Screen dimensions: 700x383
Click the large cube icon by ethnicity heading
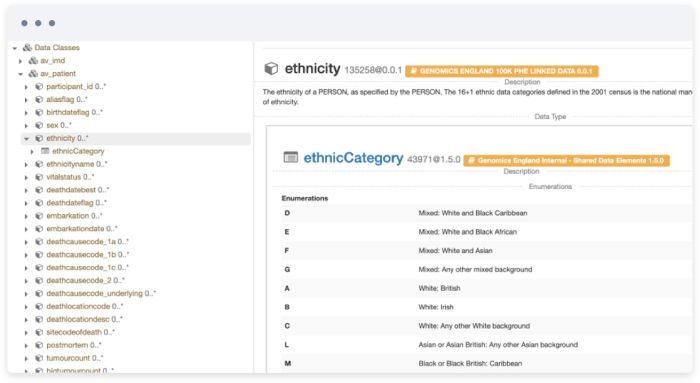tap(271, 68)
